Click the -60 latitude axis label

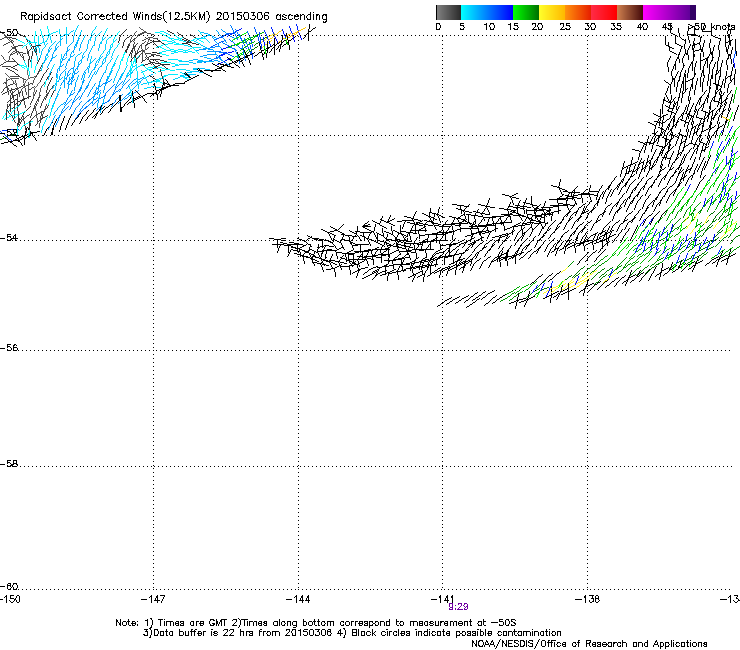(x=9, y=586)
